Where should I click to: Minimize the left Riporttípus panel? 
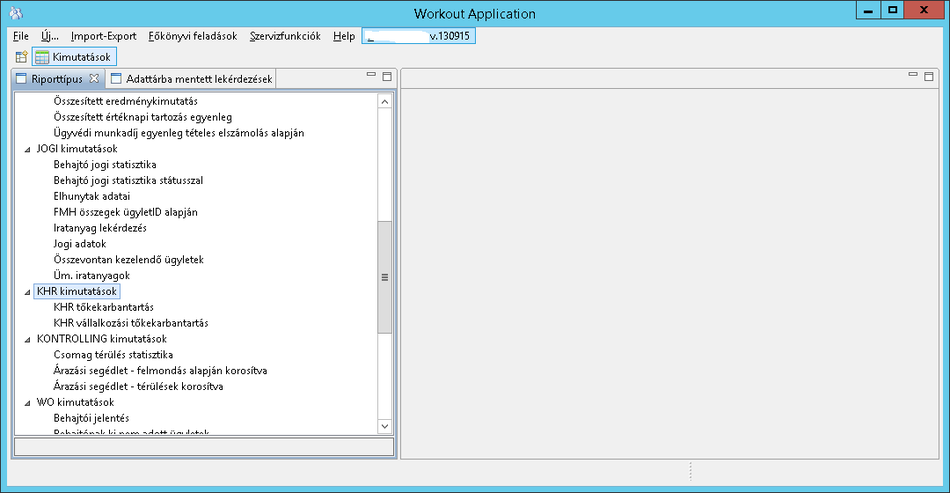coord(370,76)
